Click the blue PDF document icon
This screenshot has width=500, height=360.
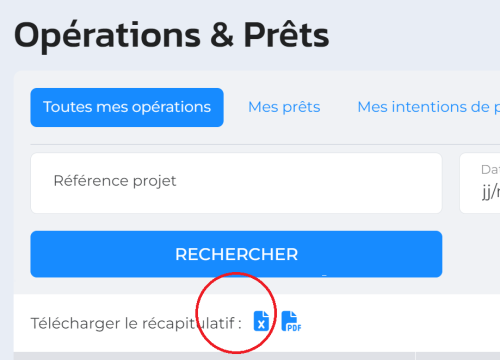[x=291, y=321]
